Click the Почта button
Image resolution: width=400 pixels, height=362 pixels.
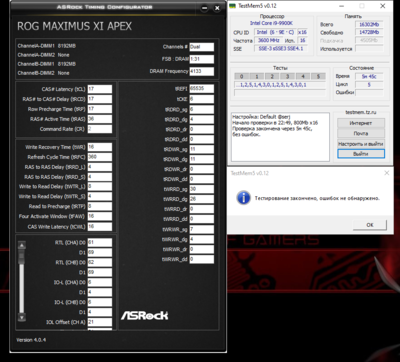361,133
